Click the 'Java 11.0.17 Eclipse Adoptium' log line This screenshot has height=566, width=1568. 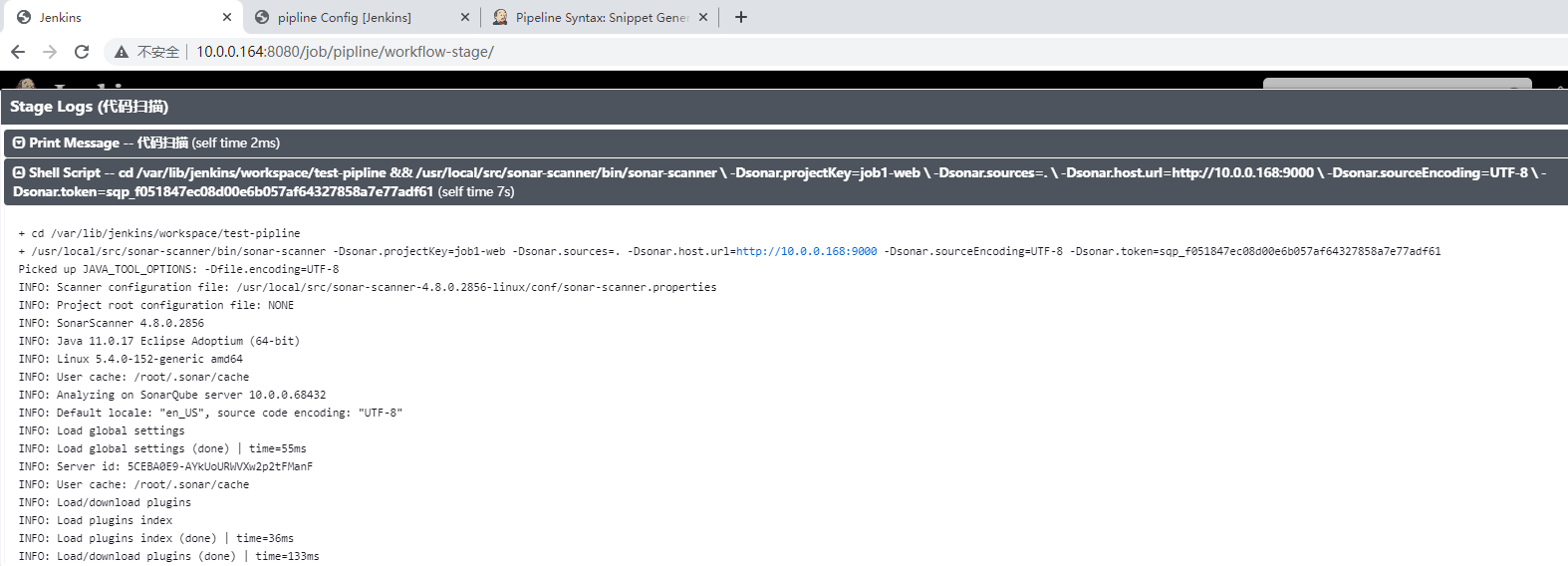158,341
